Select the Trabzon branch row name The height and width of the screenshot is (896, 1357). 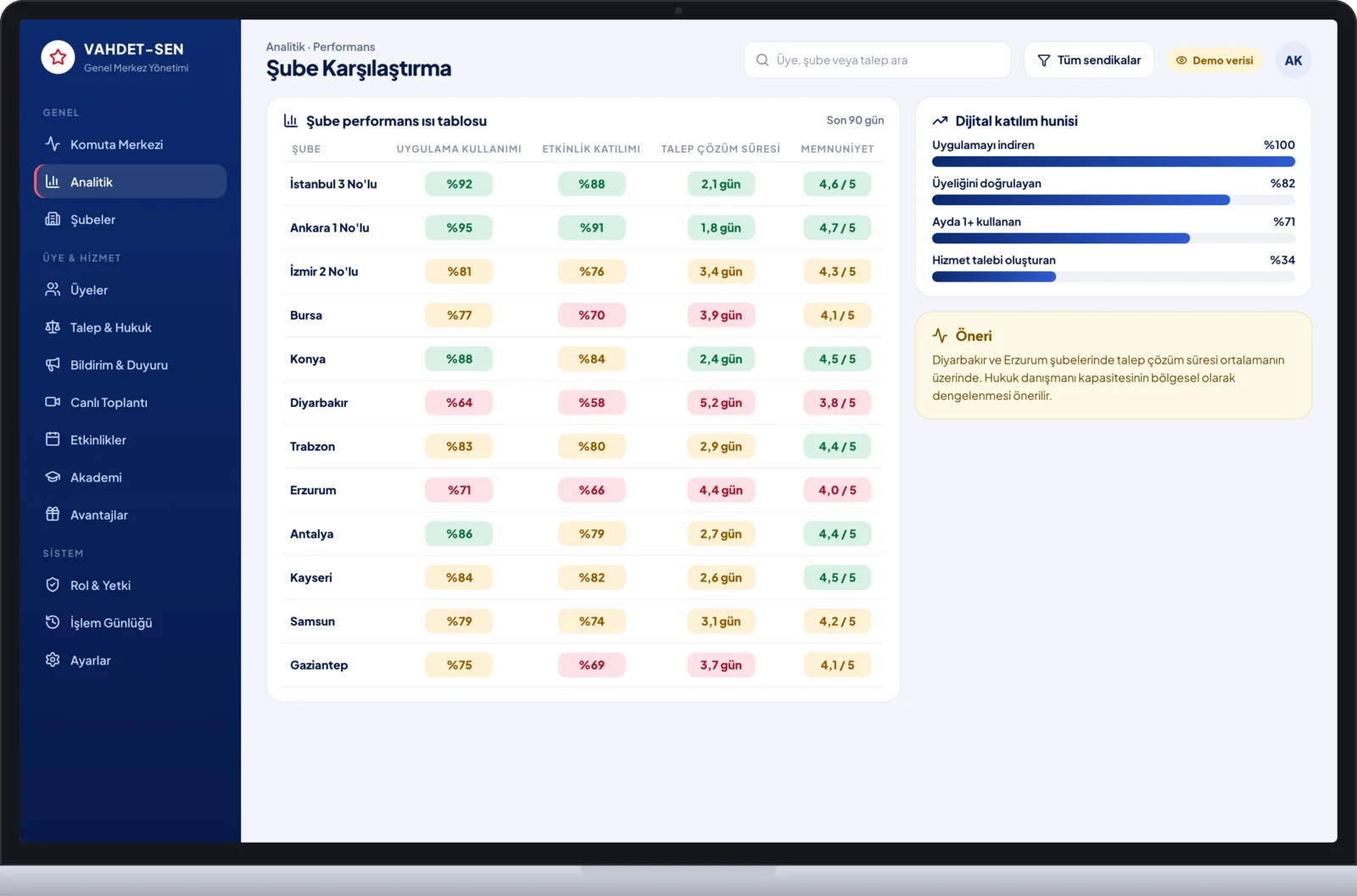click(312, 447)
